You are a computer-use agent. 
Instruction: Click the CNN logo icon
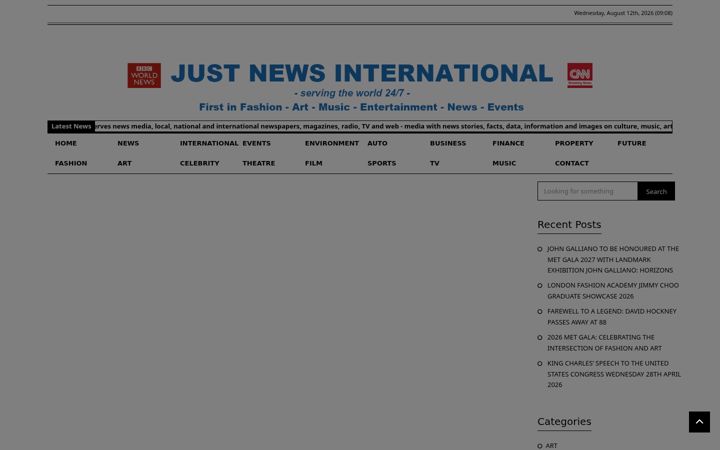click(x=579, y=75)
